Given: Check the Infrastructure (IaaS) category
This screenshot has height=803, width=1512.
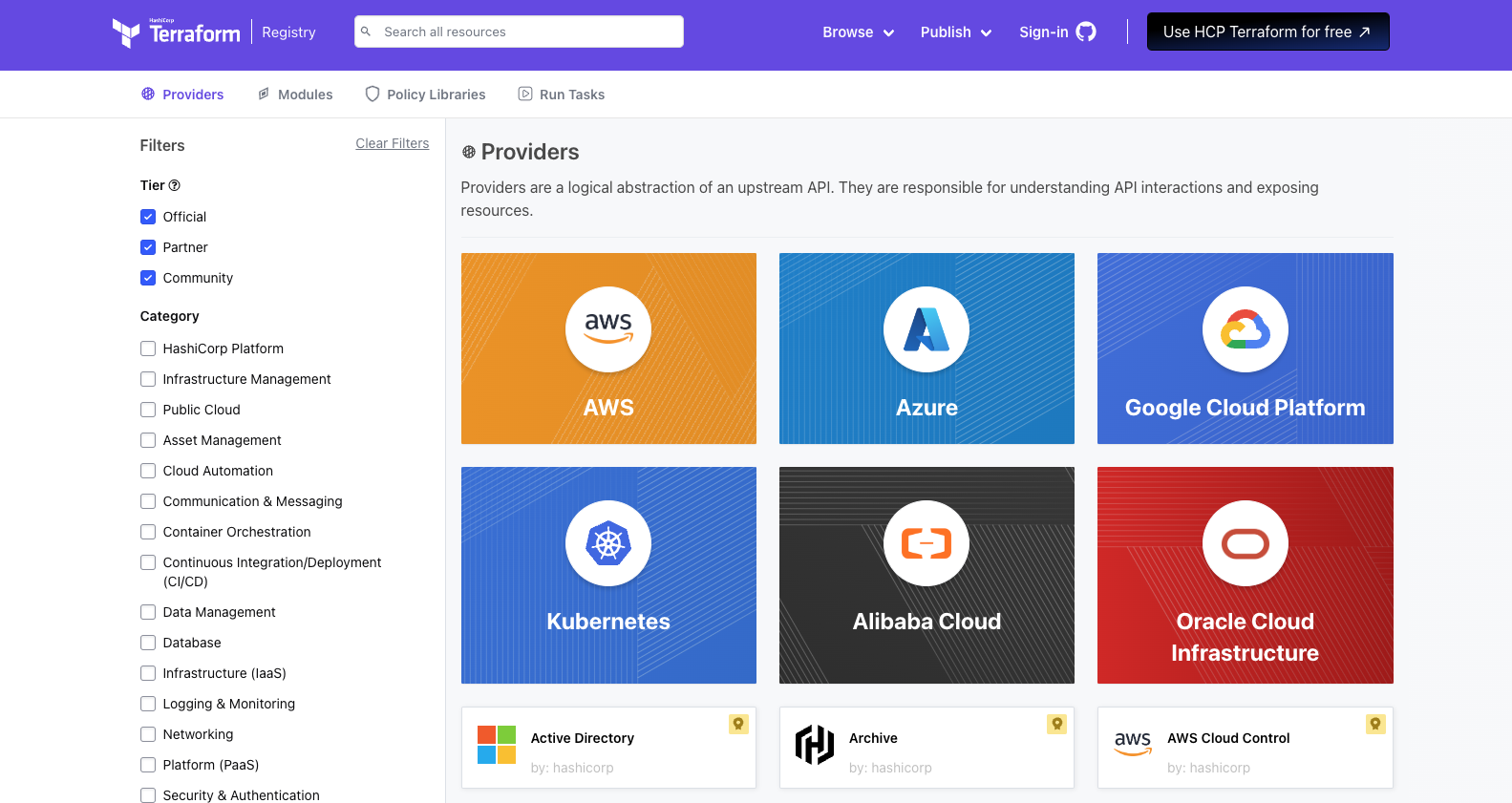Looking at the screenshot, I should click(148, 673).
